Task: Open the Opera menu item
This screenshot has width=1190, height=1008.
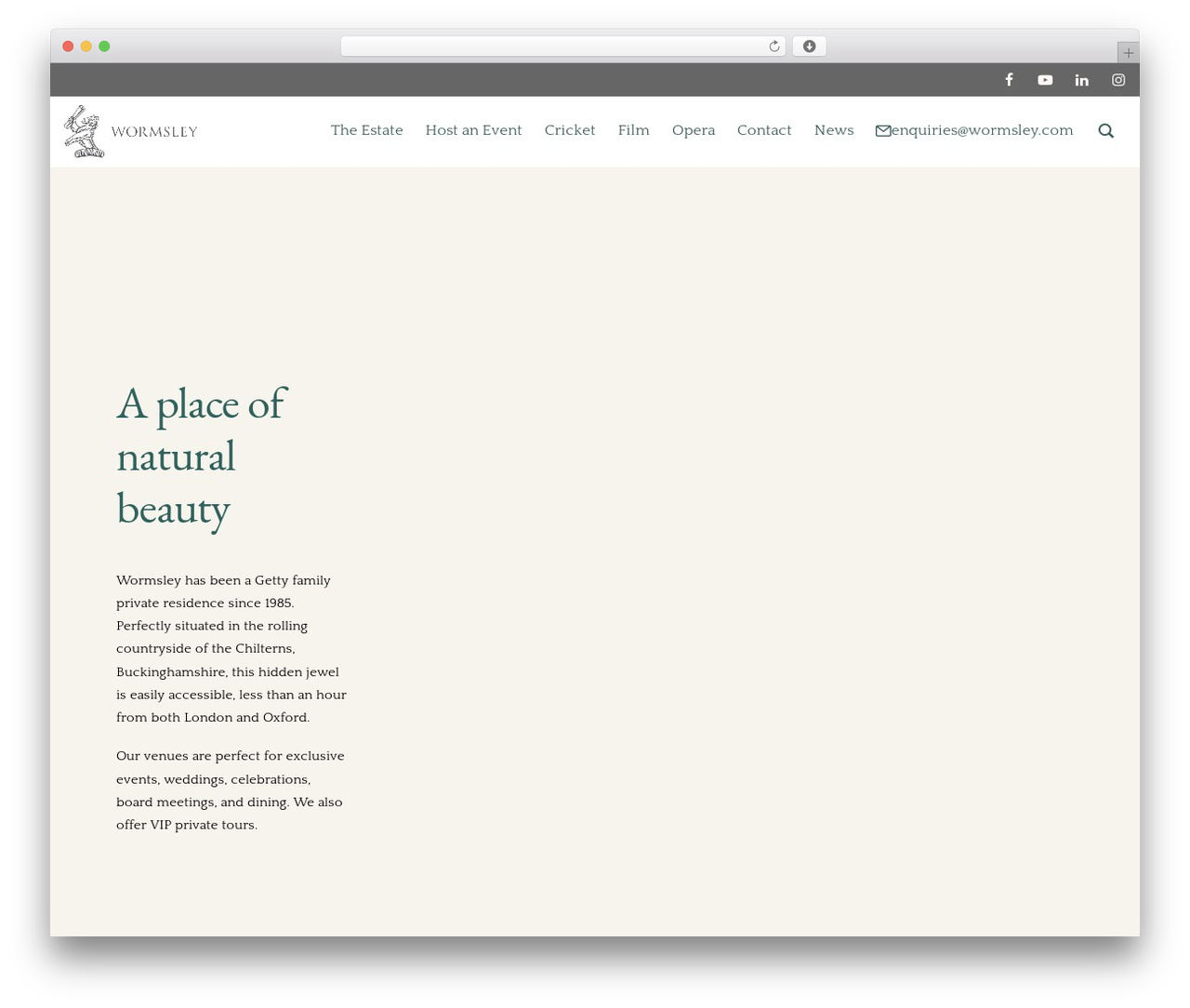Action: pos(694,130)
